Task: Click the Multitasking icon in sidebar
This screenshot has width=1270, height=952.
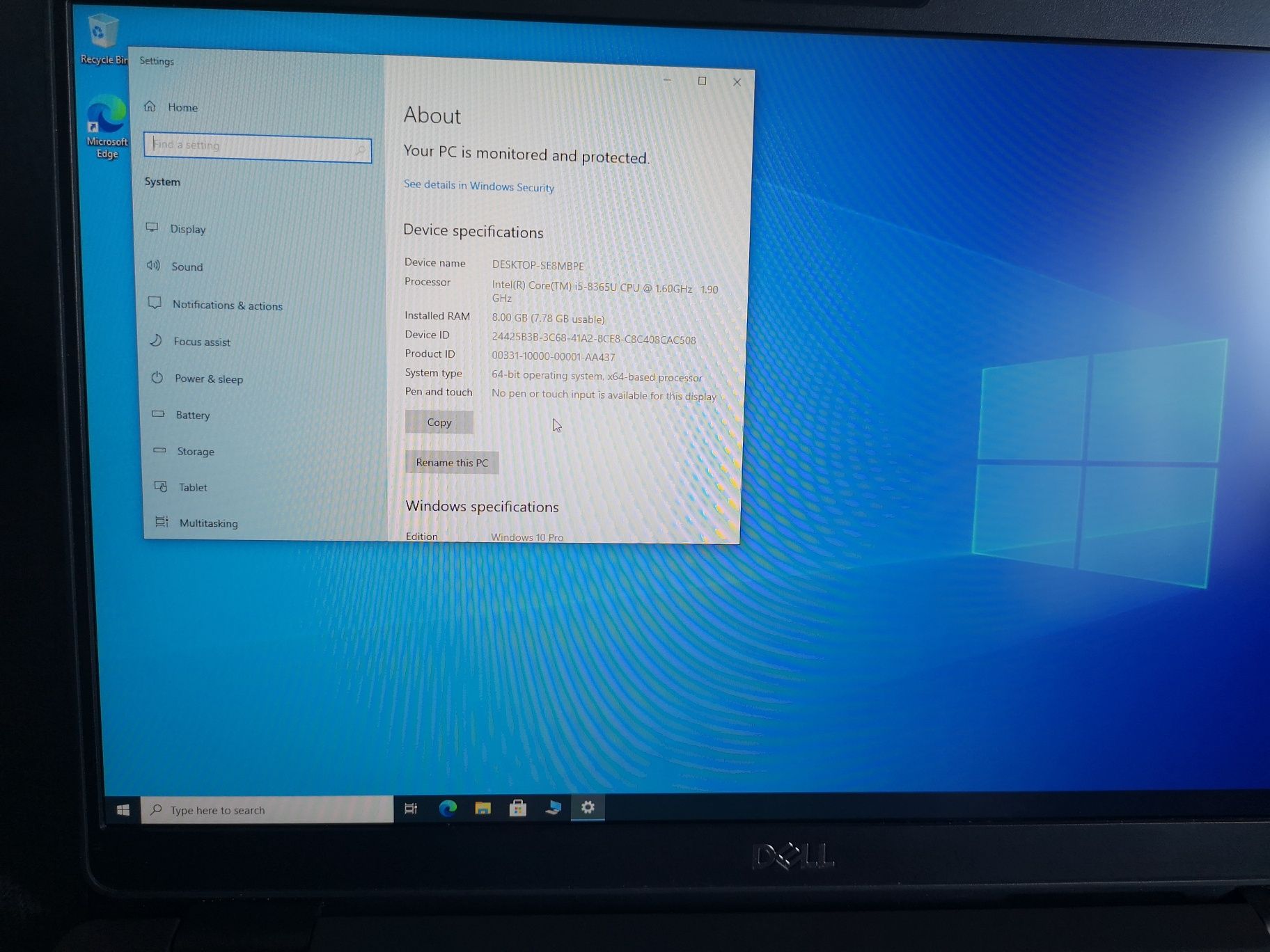Action: coord(162,522)
